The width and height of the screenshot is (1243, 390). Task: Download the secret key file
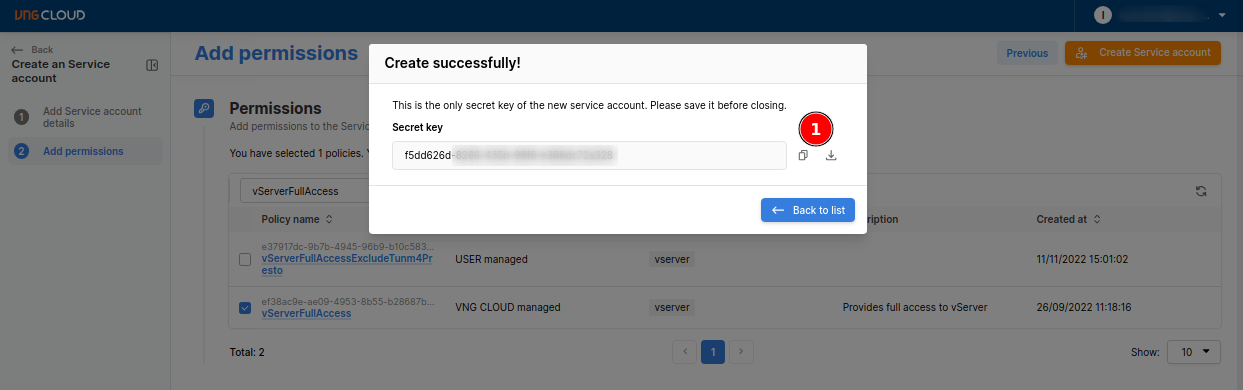pyautogui.click(x=831, y=156)
